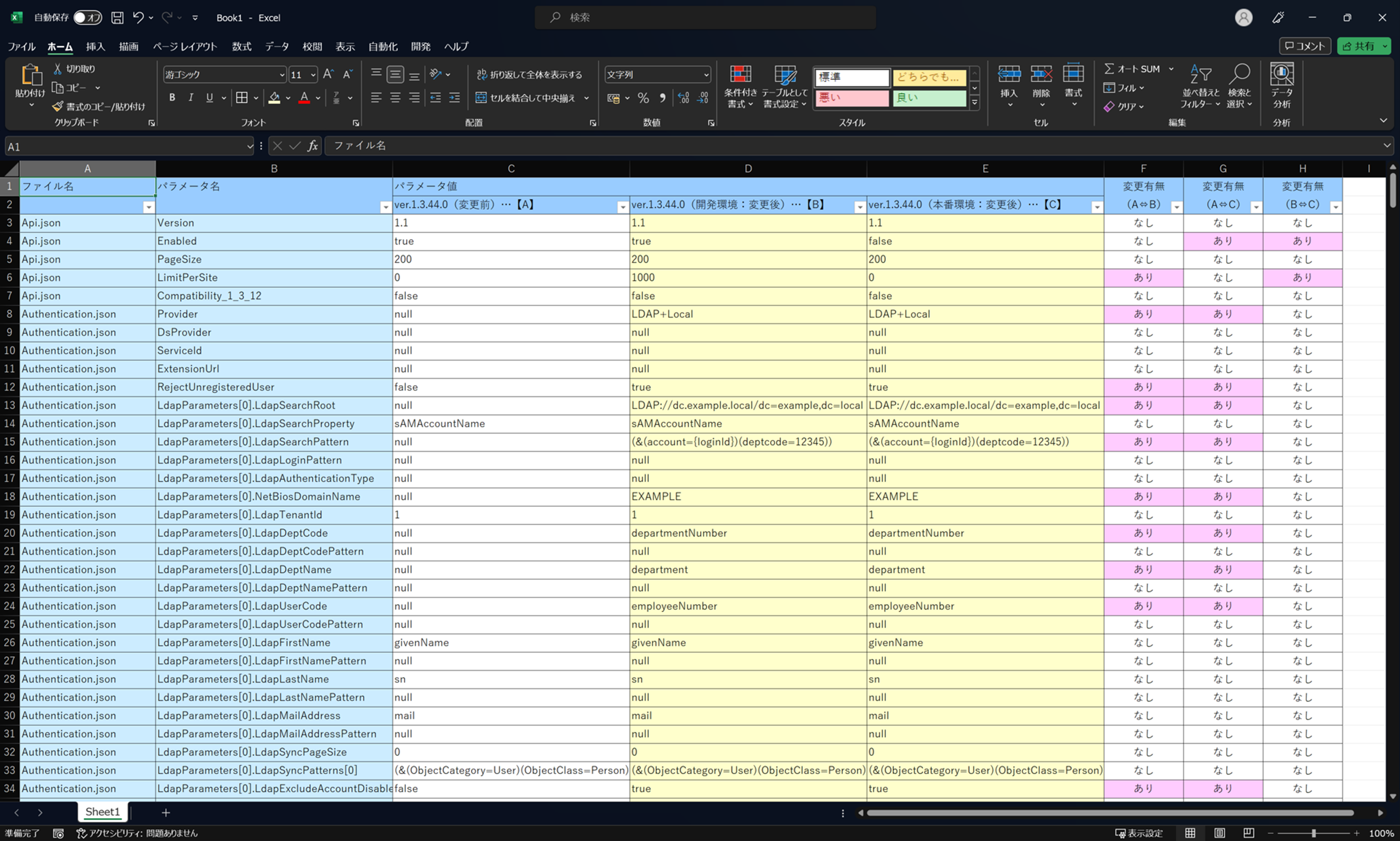Click the Save icon in title bar
The height and width of the screenshot is (841, 1400).
117,18
